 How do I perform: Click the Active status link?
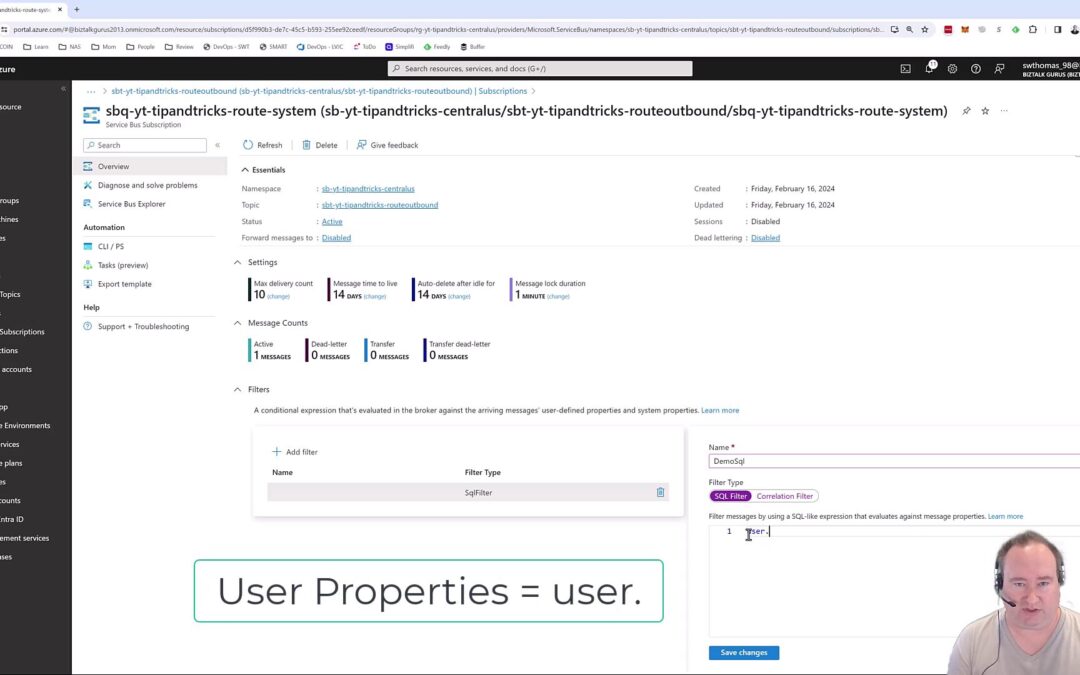[x=332, y=222]
